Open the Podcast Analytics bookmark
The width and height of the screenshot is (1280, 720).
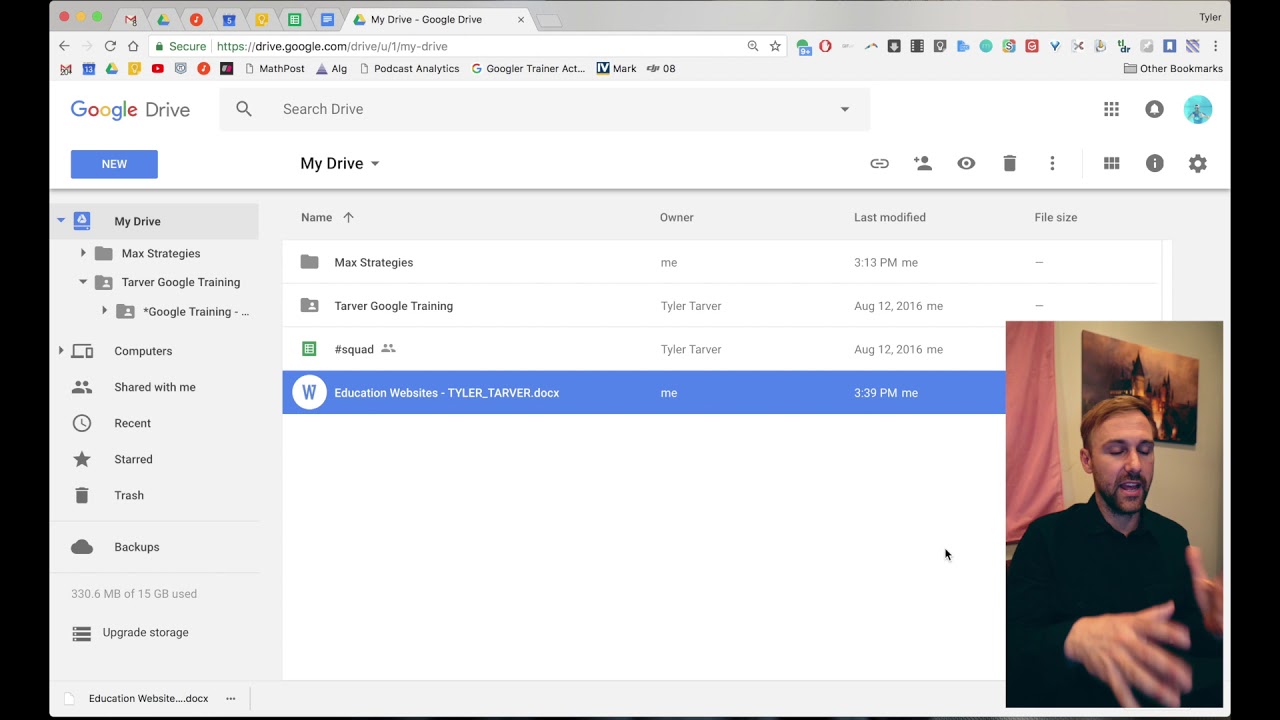click(x=409, y=69)
